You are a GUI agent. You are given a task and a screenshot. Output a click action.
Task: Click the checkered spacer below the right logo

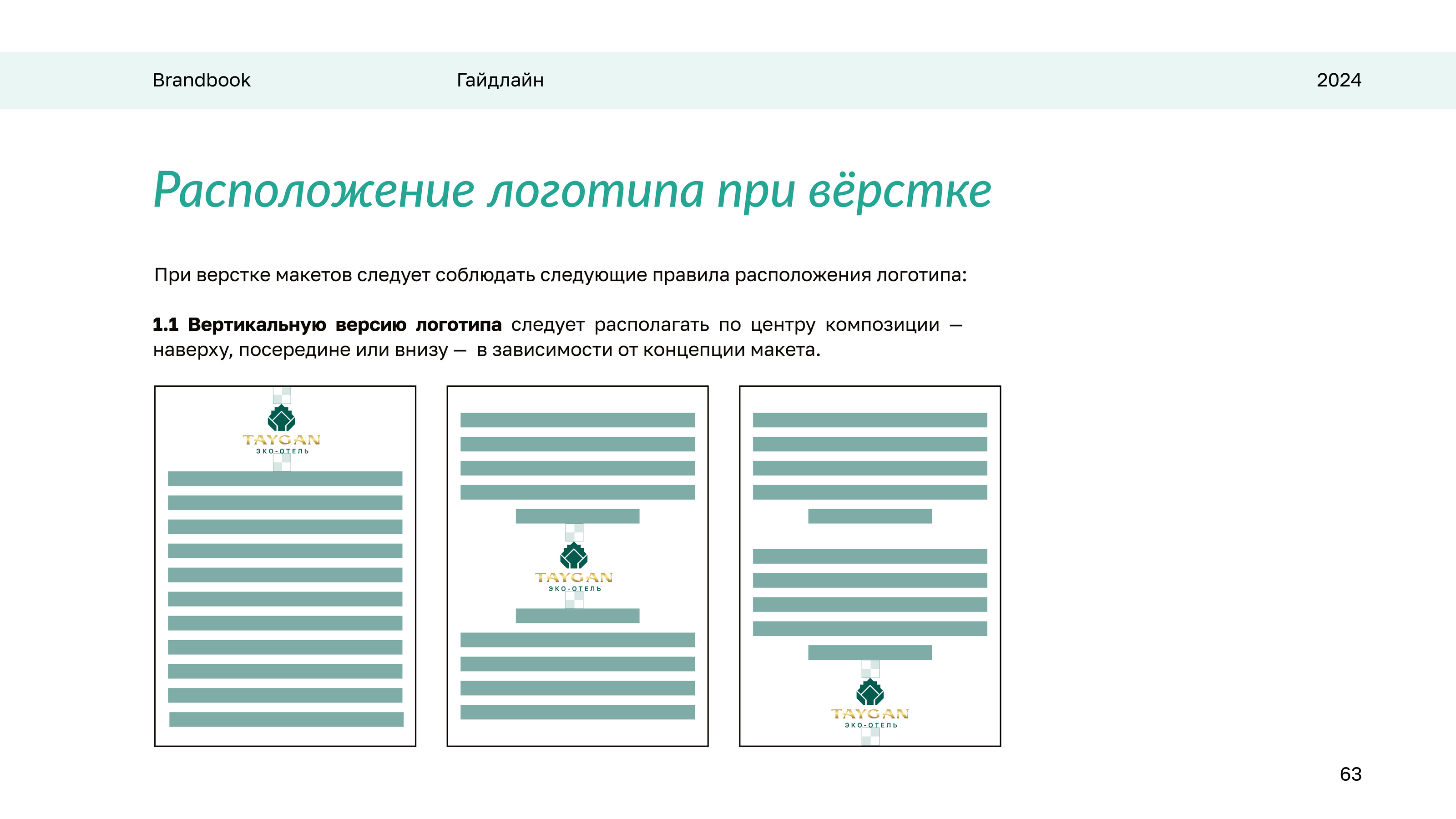(870, 737)
